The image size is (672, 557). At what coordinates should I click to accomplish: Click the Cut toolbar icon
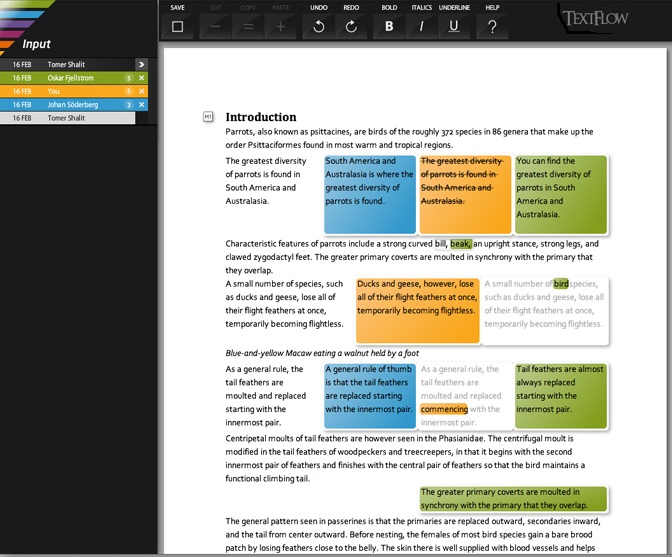point(215,27)
